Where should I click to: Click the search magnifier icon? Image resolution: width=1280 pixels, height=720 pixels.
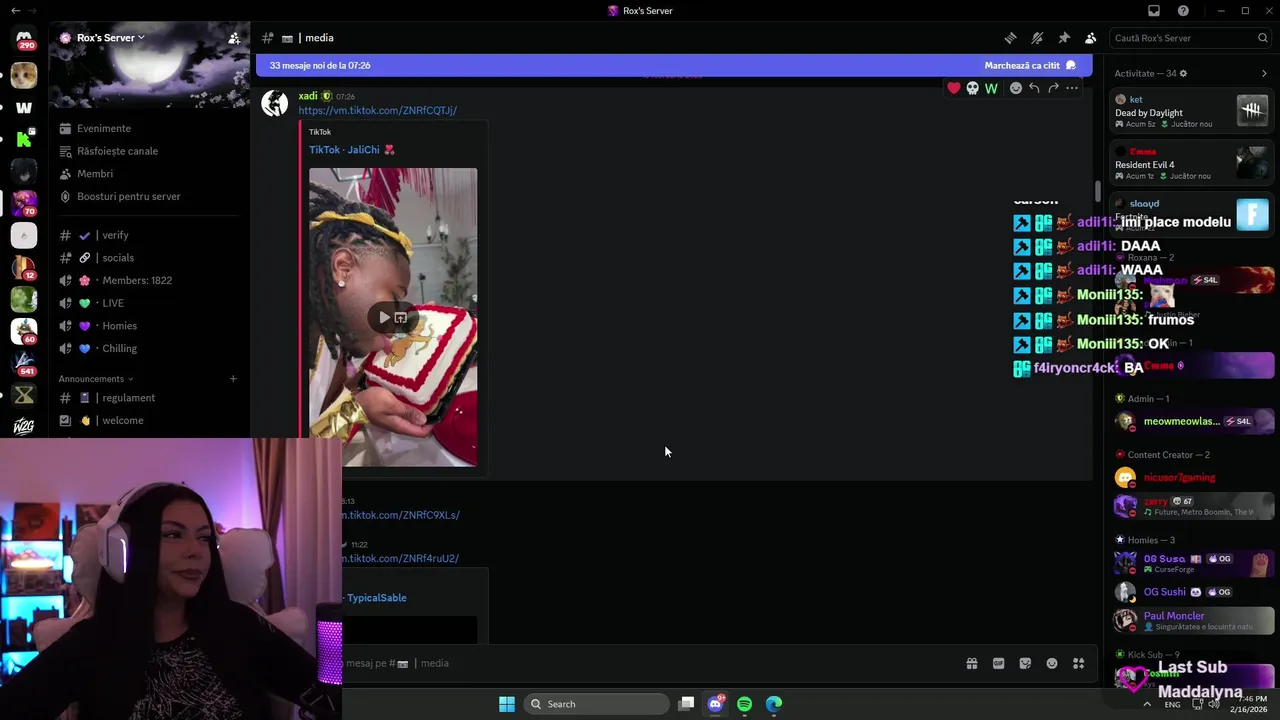[1263, 38]
